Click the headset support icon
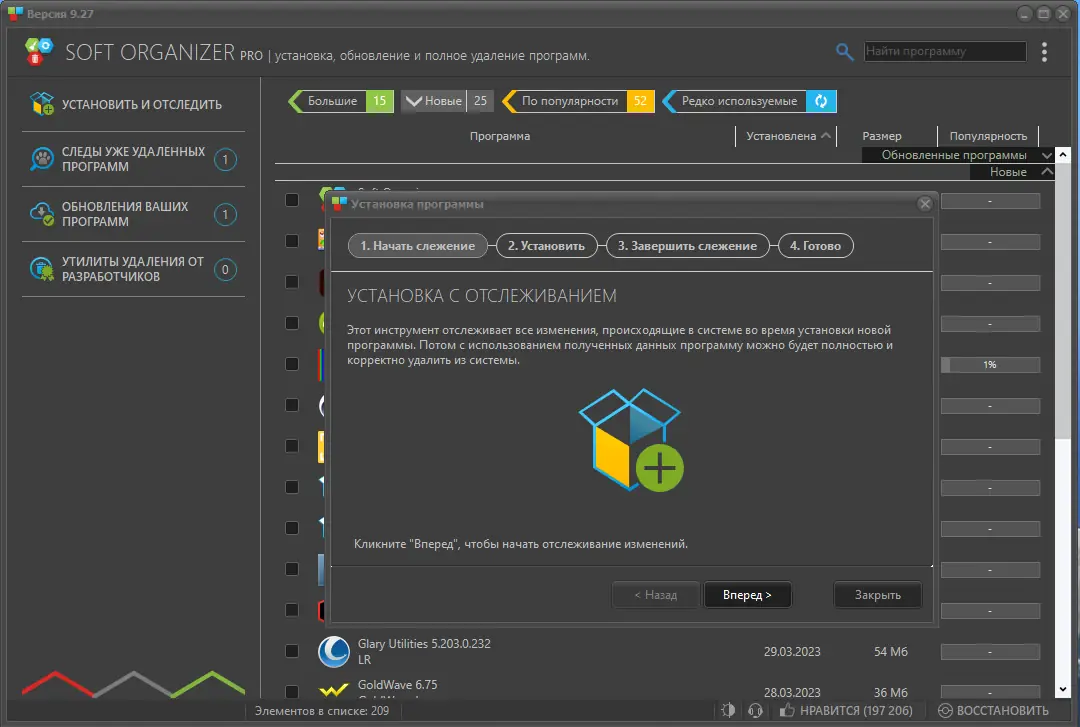 coord(755,710)
